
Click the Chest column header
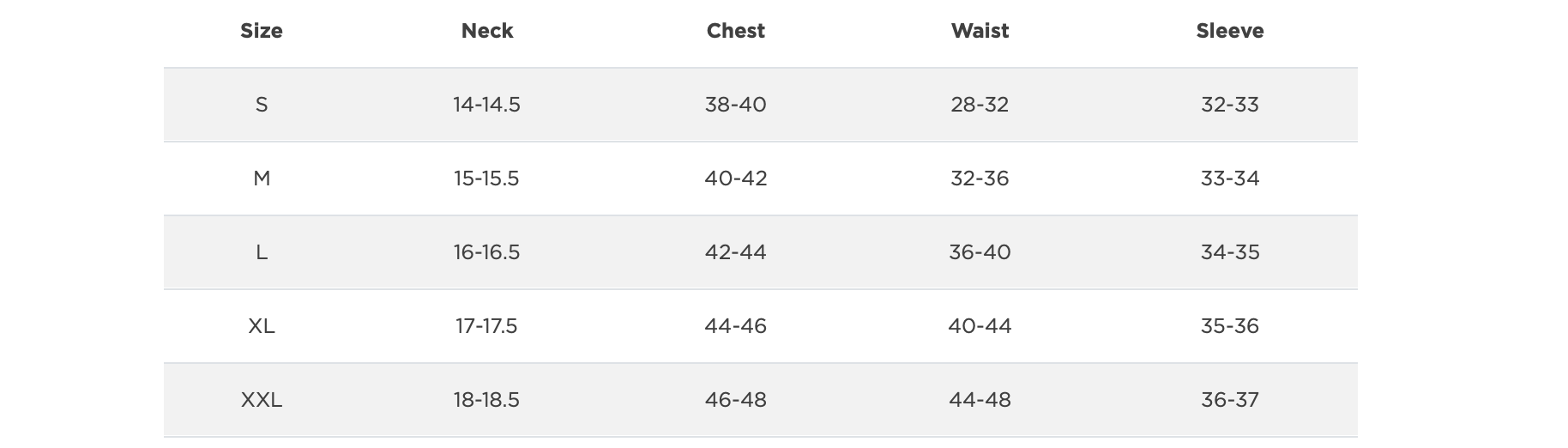pos(735,31)
